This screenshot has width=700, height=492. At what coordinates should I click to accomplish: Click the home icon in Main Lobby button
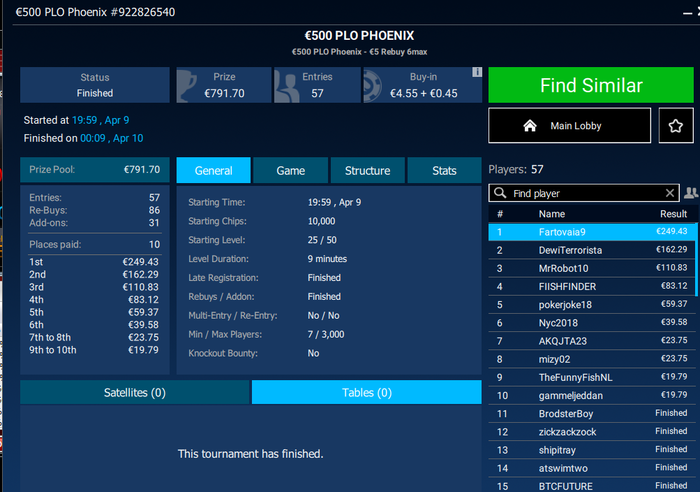coord(530,126)
